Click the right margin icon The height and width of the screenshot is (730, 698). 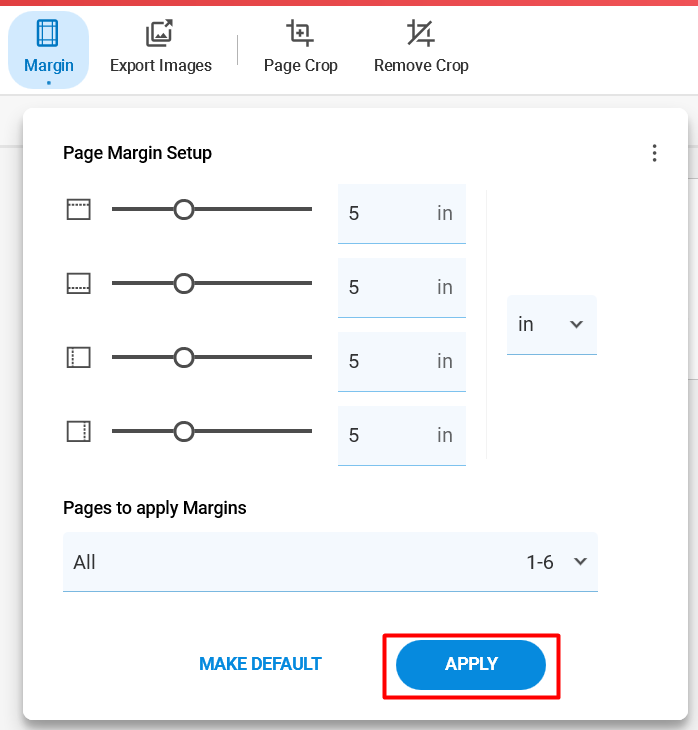point(79,432)
